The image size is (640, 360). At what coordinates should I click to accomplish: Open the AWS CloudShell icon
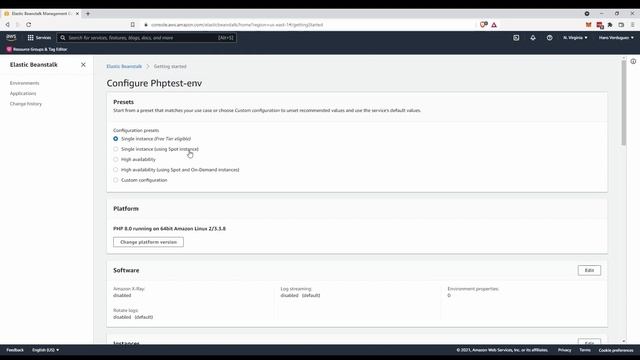pyautogui.click(x=516, y=38)
